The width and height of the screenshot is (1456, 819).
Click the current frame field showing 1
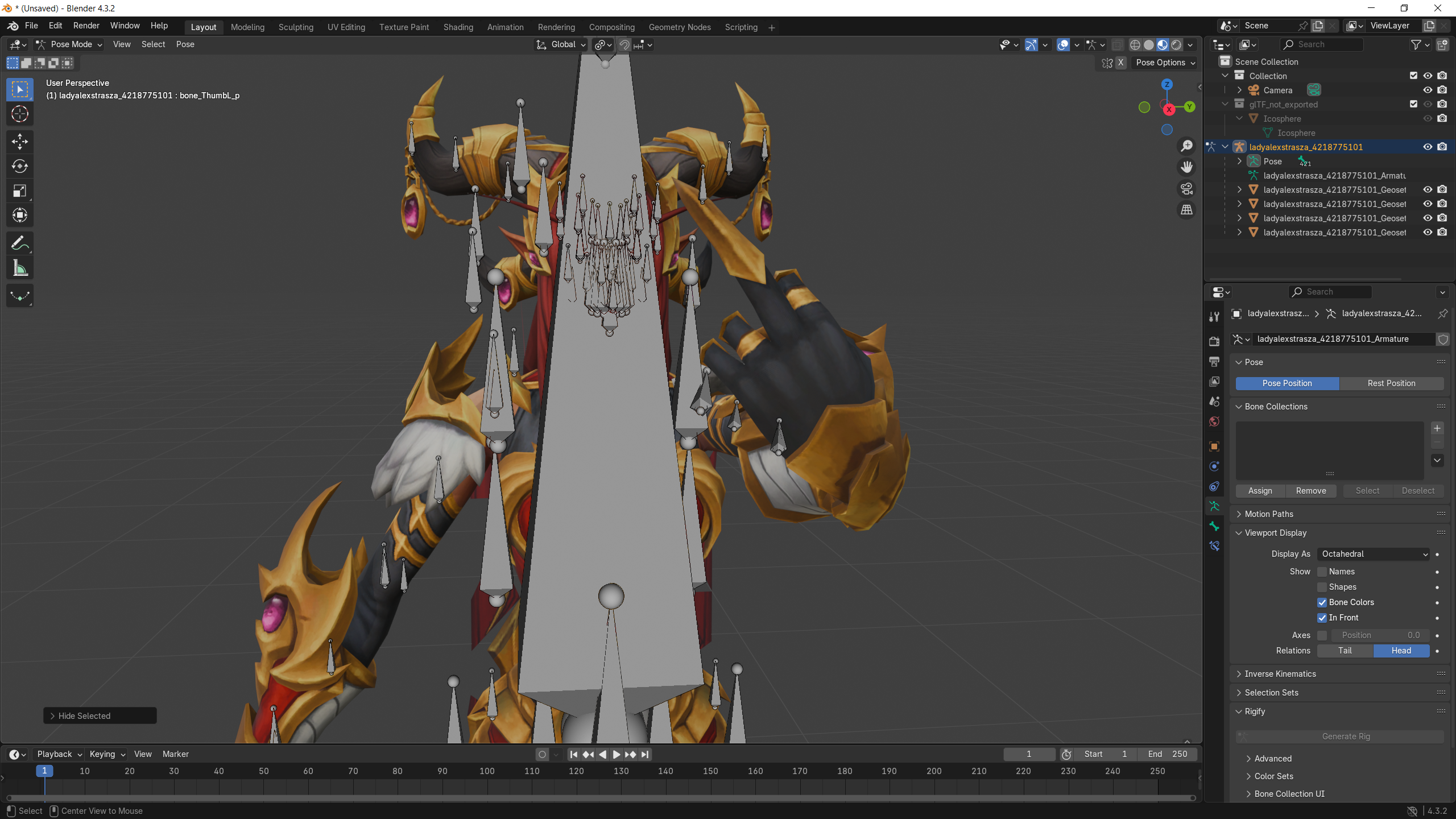(x=1029, y=754)
